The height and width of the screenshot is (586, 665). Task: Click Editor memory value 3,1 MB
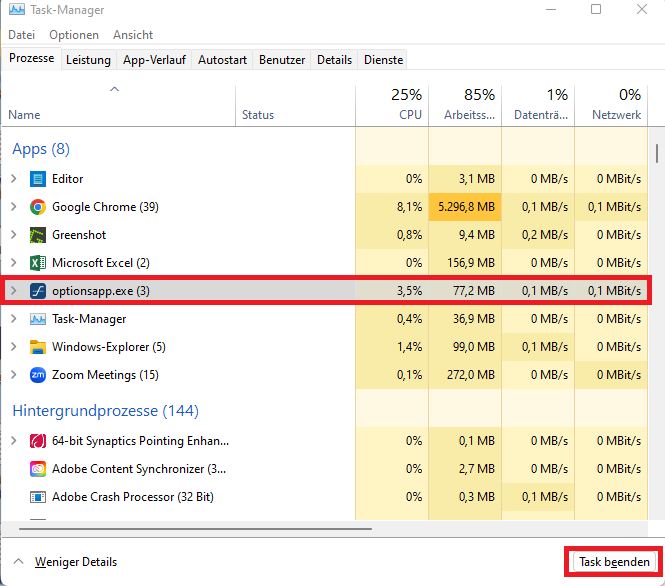tap(477, 179)
